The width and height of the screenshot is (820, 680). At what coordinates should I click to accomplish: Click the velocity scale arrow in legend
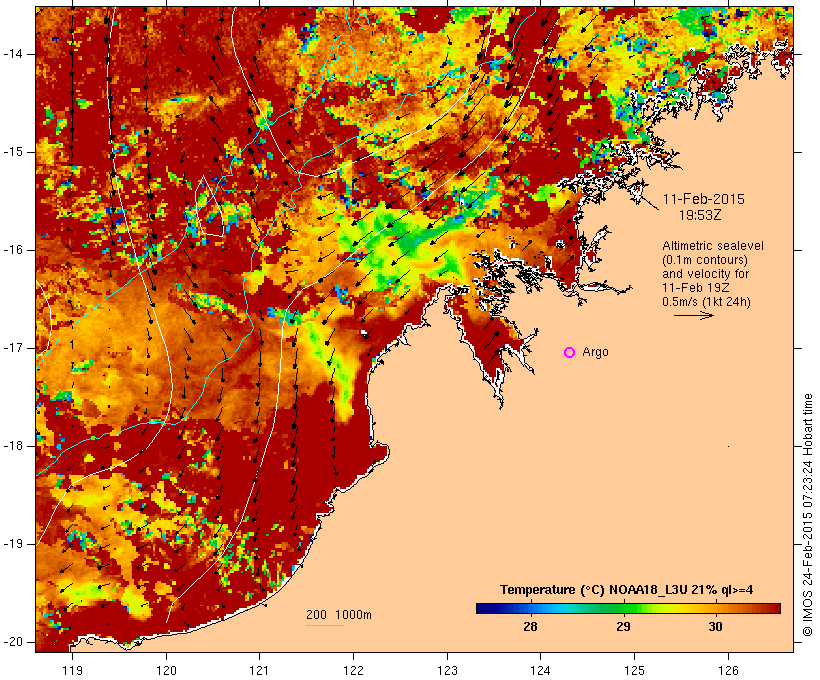click(x=693, y=315)
